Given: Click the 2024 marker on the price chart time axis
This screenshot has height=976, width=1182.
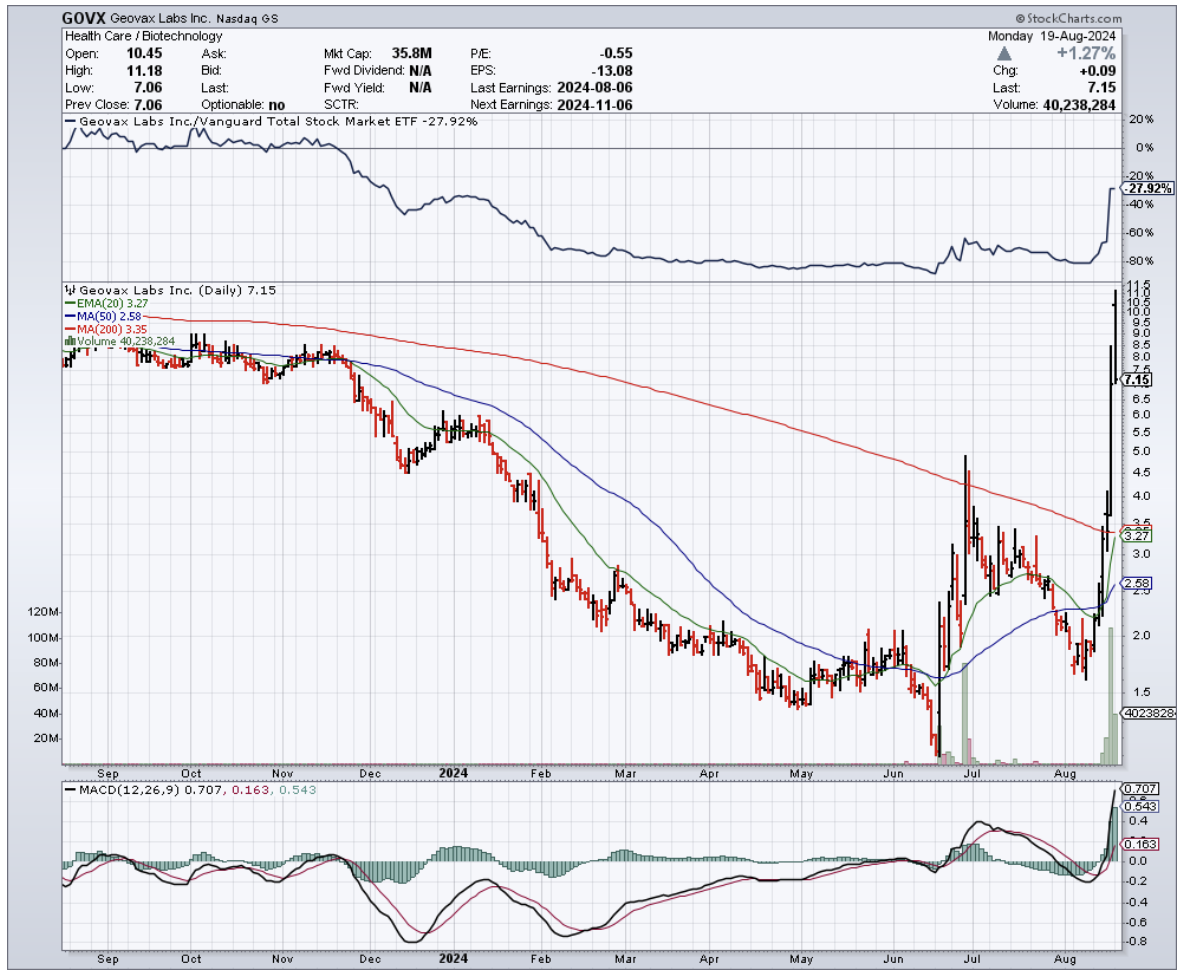Looking at the screenshot, I should [454, 773].
